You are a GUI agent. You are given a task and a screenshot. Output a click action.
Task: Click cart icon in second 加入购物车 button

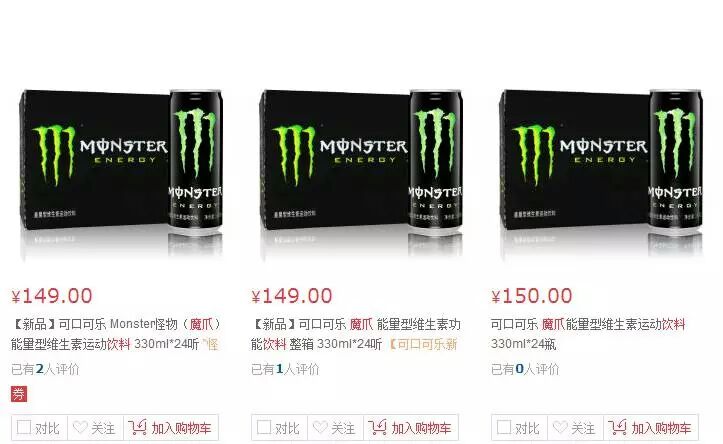pyautogui.click(x=377, y=427)
